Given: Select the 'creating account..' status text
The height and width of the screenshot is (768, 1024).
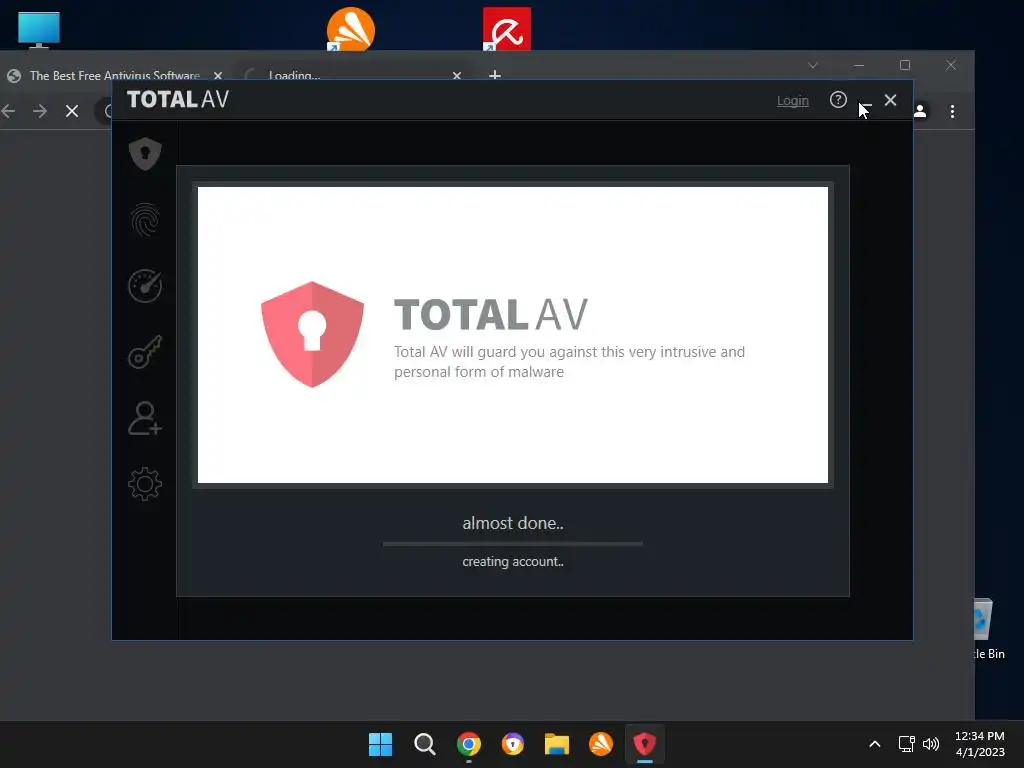Looking at the screenshot, I should click(513, 562).
